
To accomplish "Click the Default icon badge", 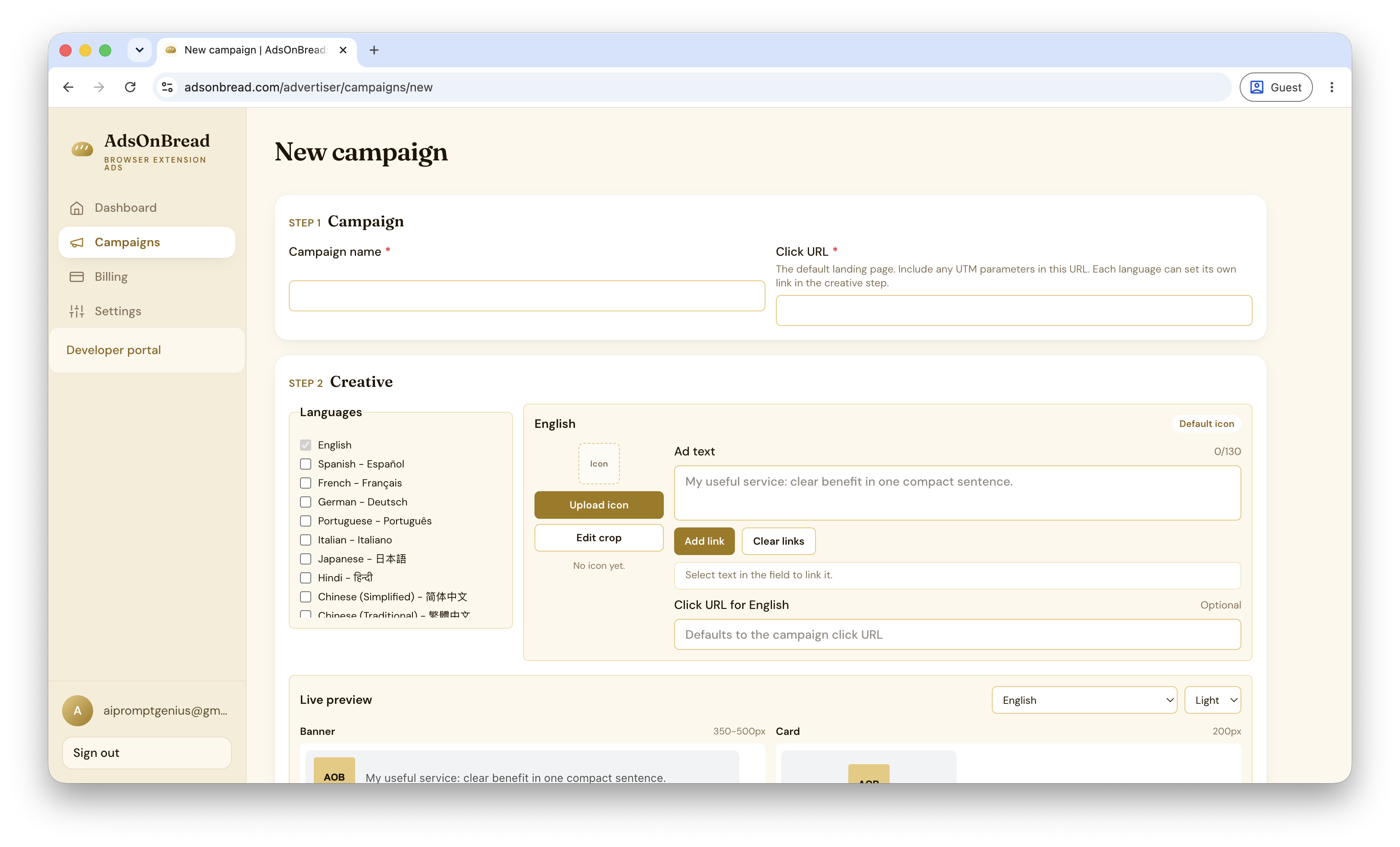I will pos(1206,423).
